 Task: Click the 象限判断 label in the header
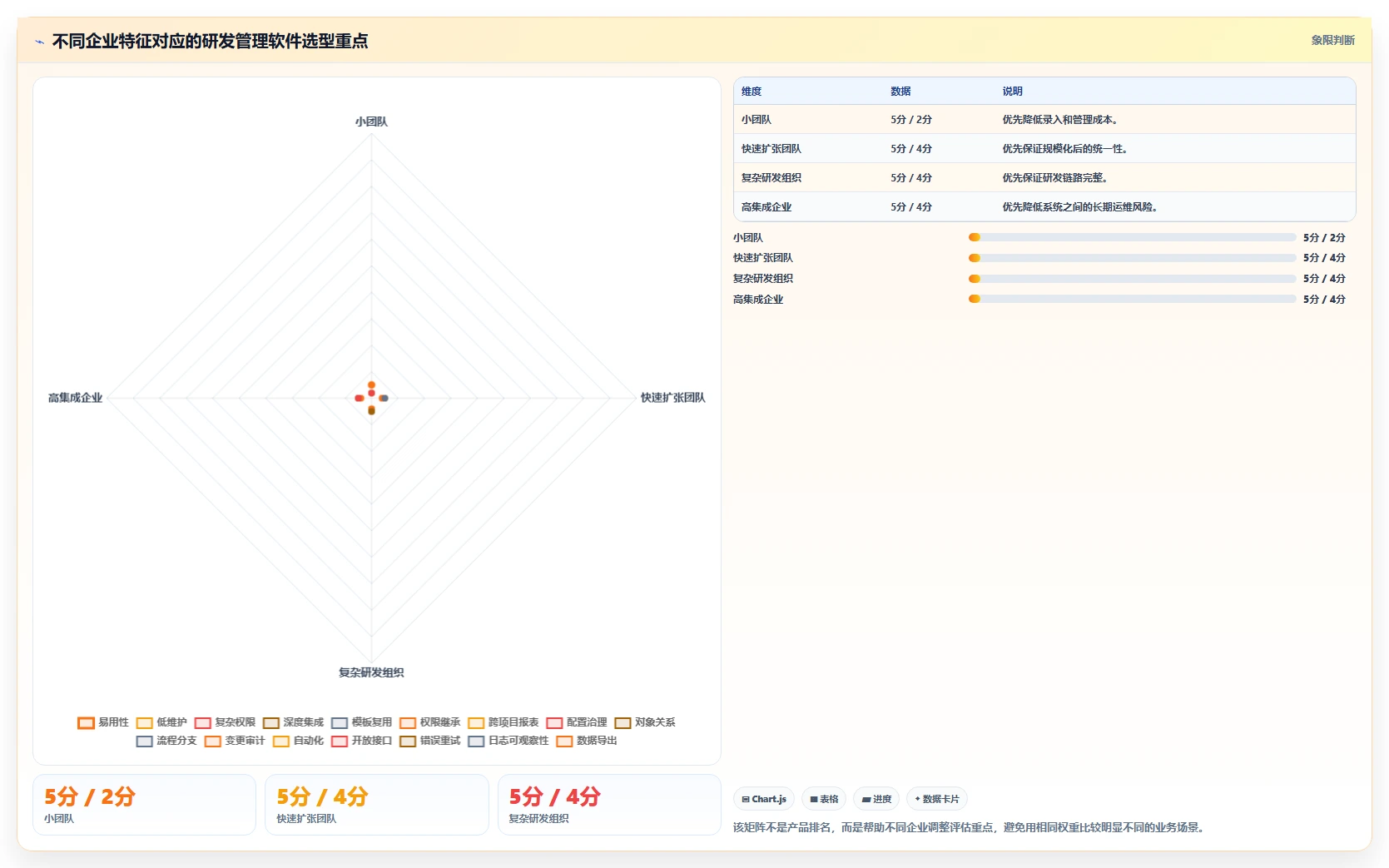[x=1332, y=40]
